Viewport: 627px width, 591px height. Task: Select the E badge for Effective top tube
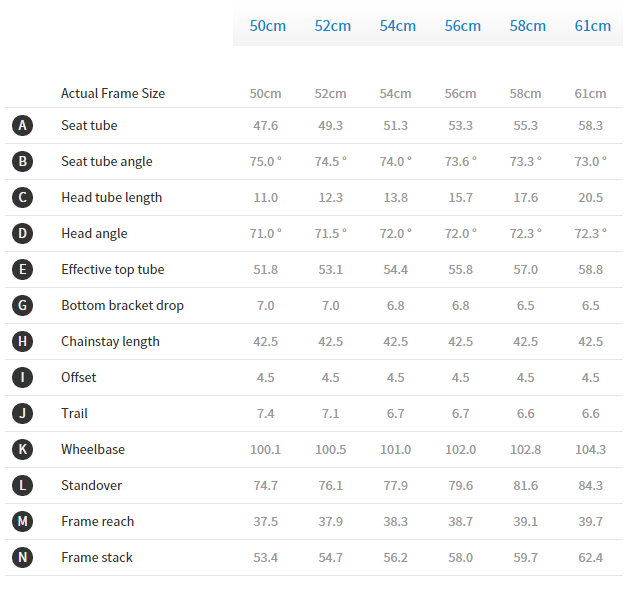[x=23, y=270]
